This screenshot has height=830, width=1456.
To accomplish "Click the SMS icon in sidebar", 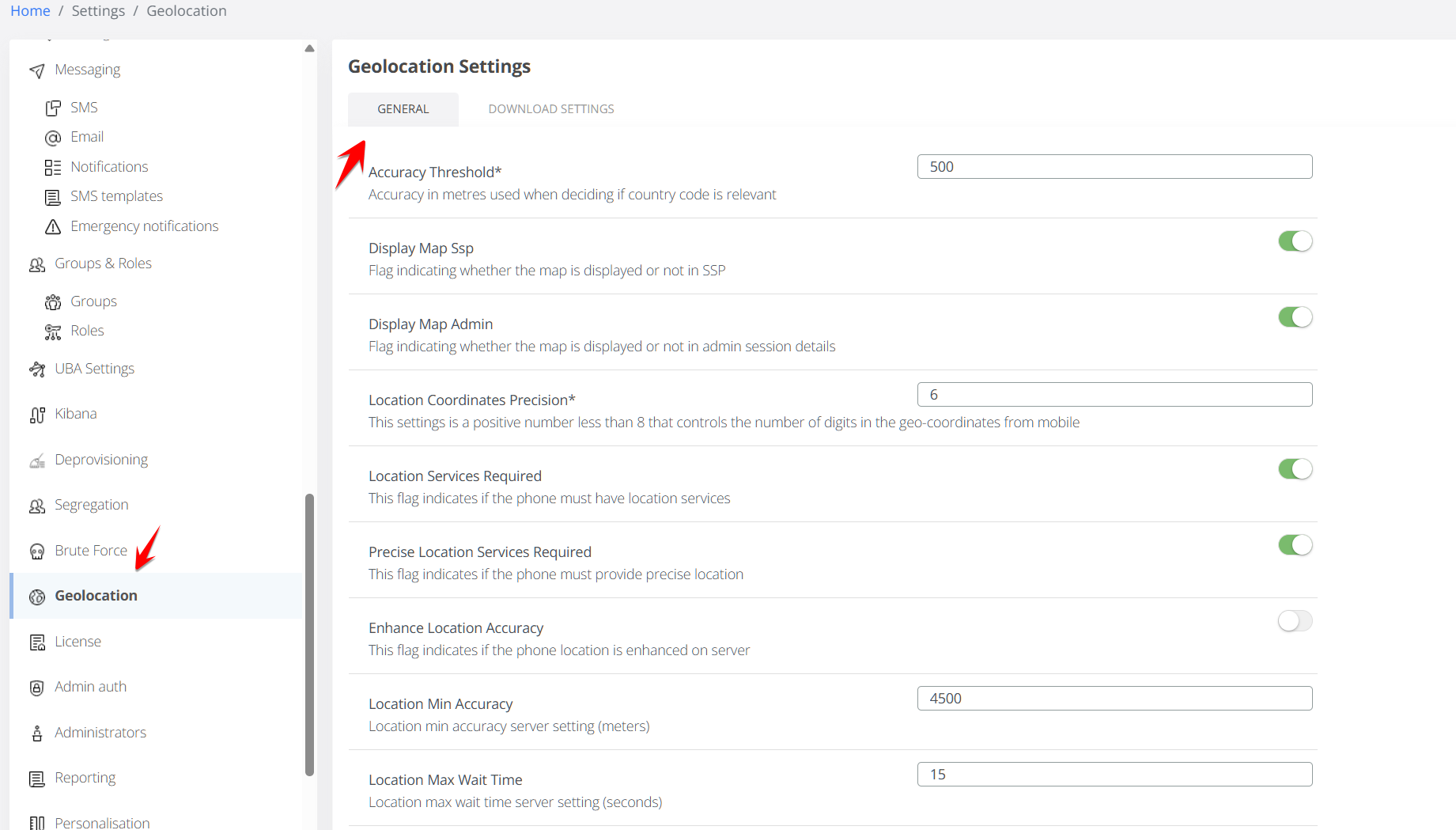I will pos(53,108).
